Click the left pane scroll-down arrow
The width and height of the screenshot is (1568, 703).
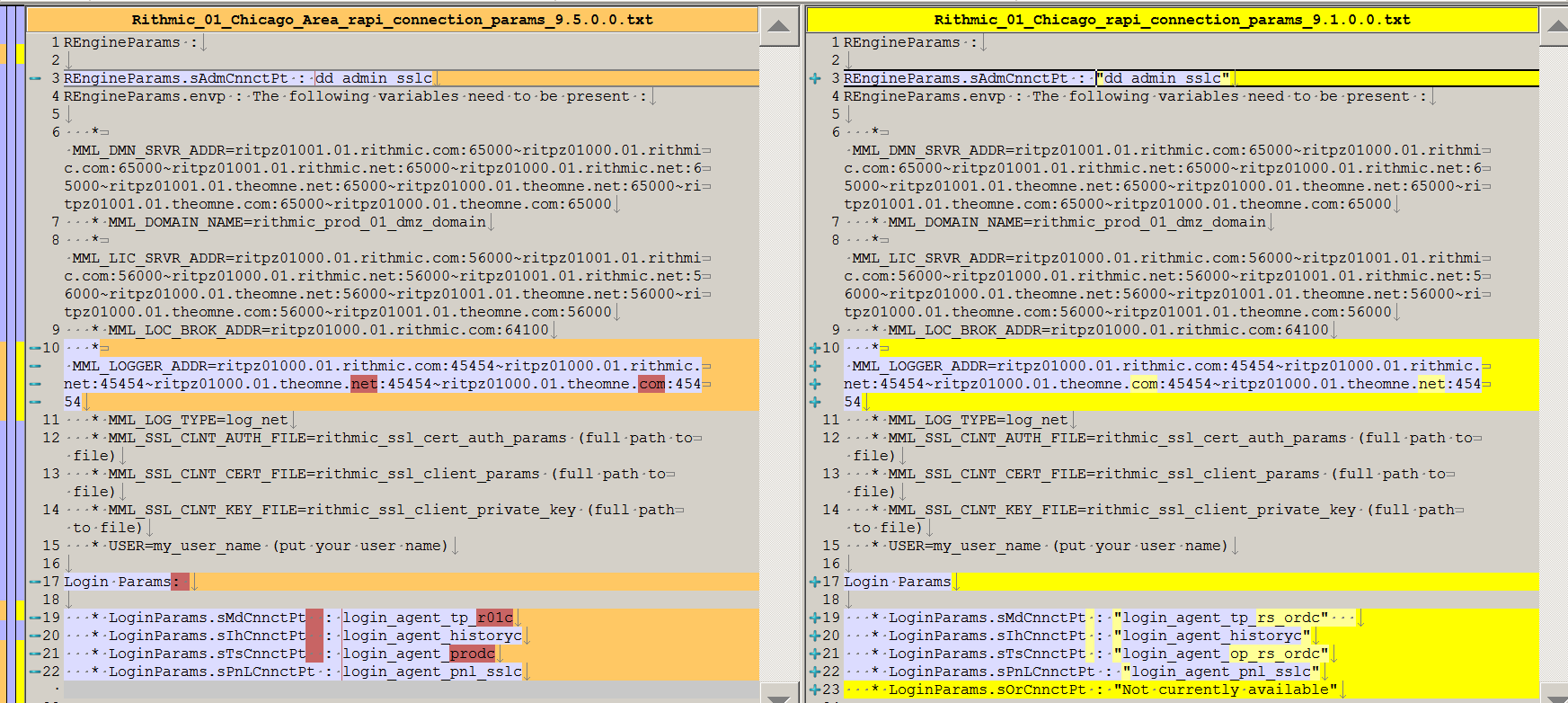[x=779, y=694]
